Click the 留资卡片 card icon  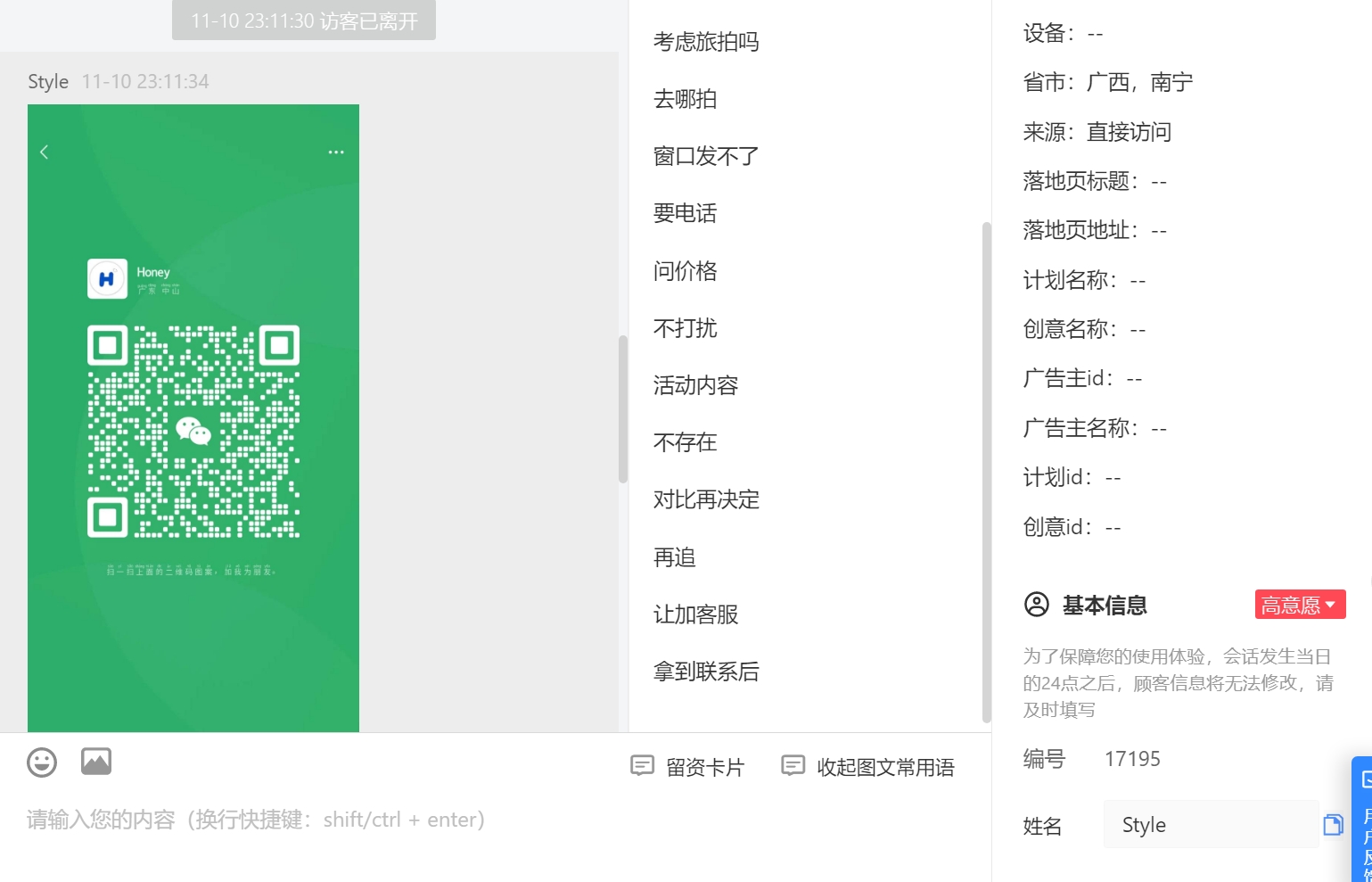[642, 766]
